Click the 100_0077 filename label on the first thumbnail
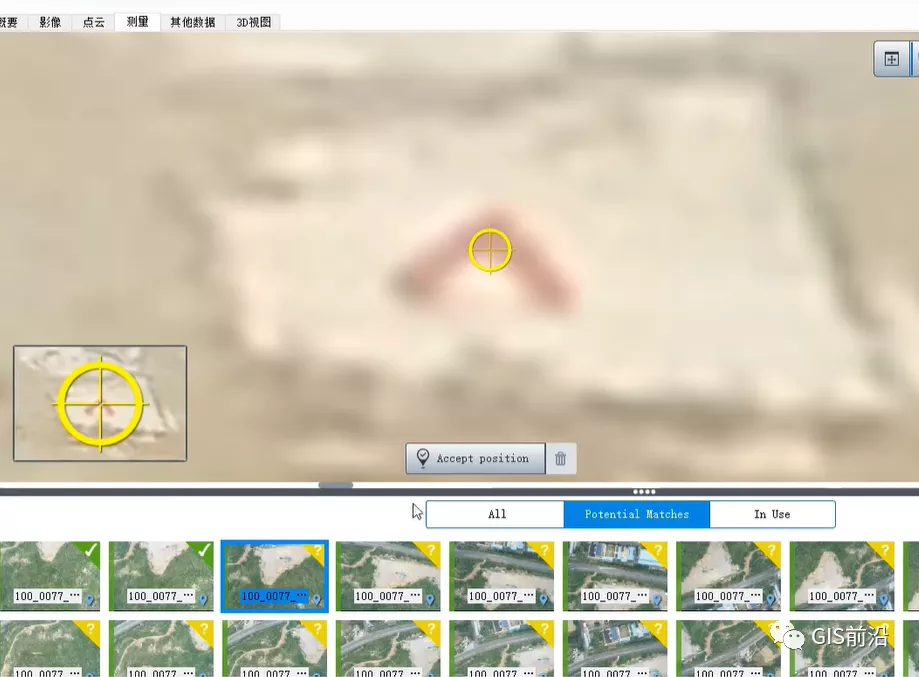The image size is (919, 677). click(x=45, y=596)
